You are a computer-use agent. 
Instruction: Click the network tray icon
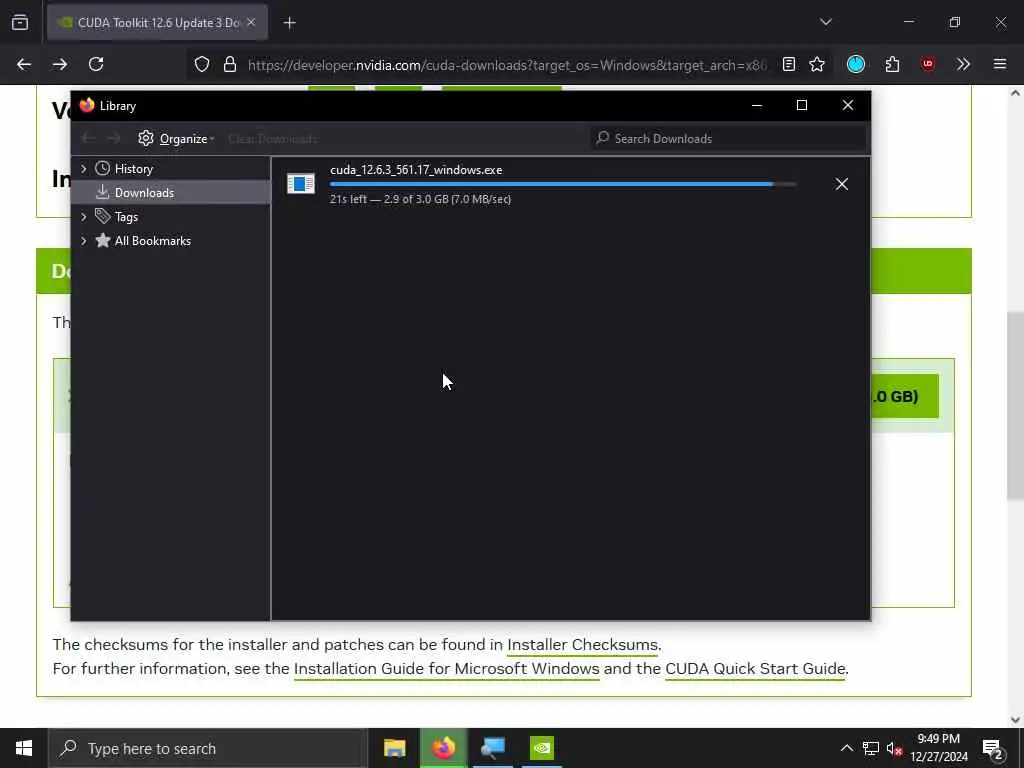point(871,748)
